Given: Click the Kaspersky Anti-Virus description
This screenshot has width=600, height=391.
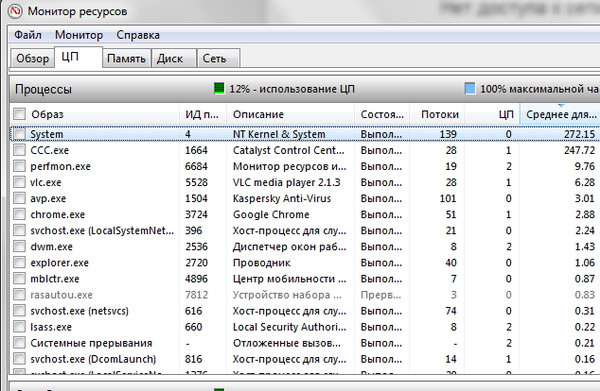Looking at the screenshot, I should tap(282, 199).
